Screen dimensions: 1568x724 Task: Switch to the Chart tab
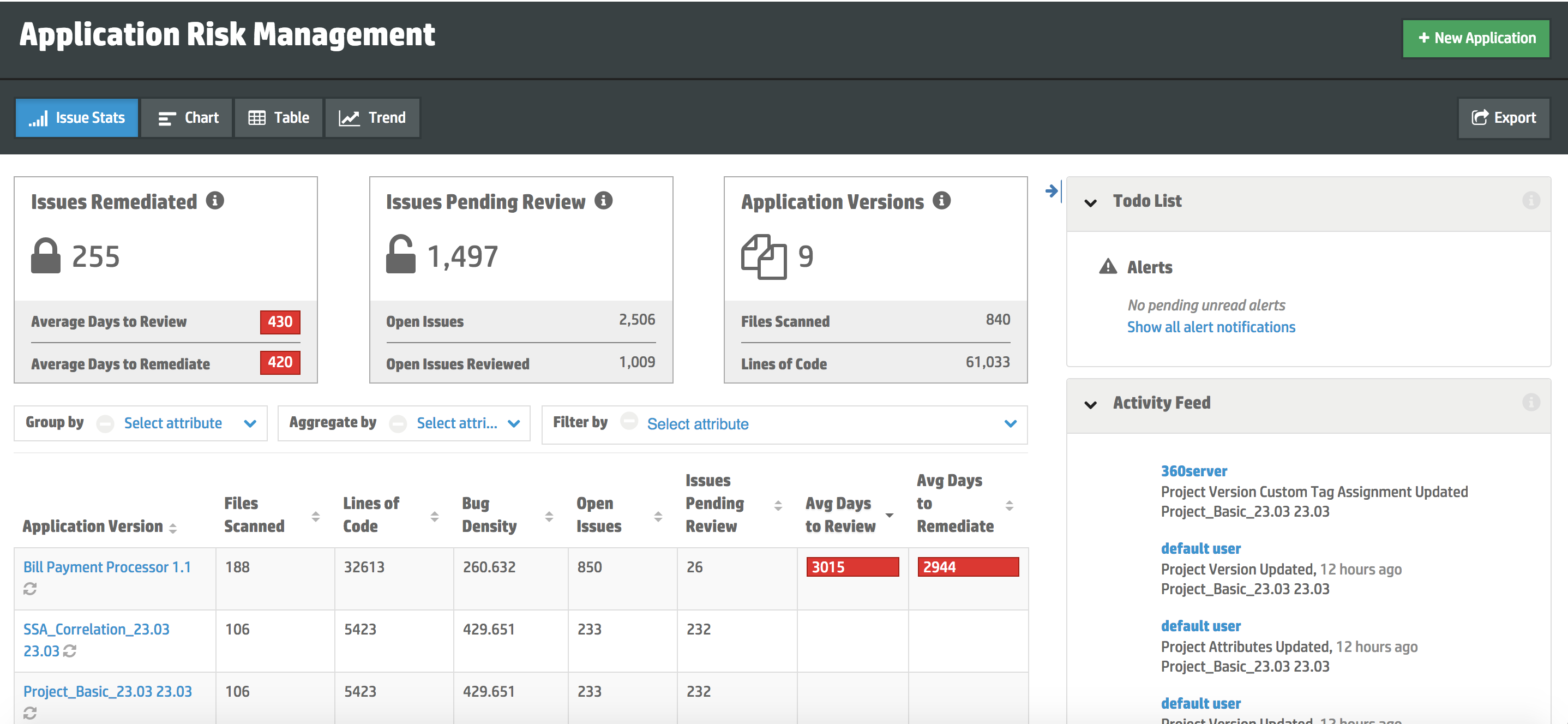point(188,117)
